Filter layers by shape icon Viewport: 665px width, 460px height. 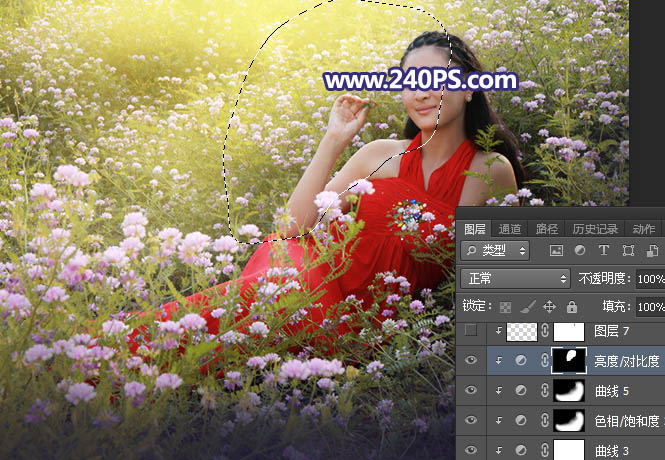628,250
